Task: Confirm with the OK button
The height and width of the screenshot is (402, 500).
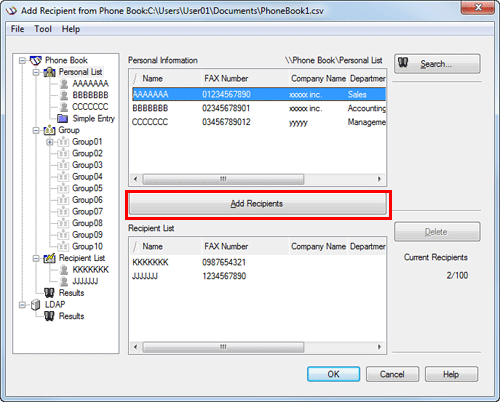Action: (333, 374)
